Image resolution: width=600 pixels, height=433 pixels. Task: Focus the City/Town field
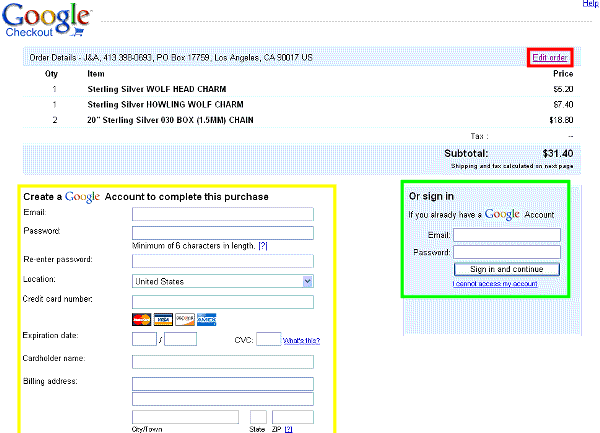click(x=185, y=417)
